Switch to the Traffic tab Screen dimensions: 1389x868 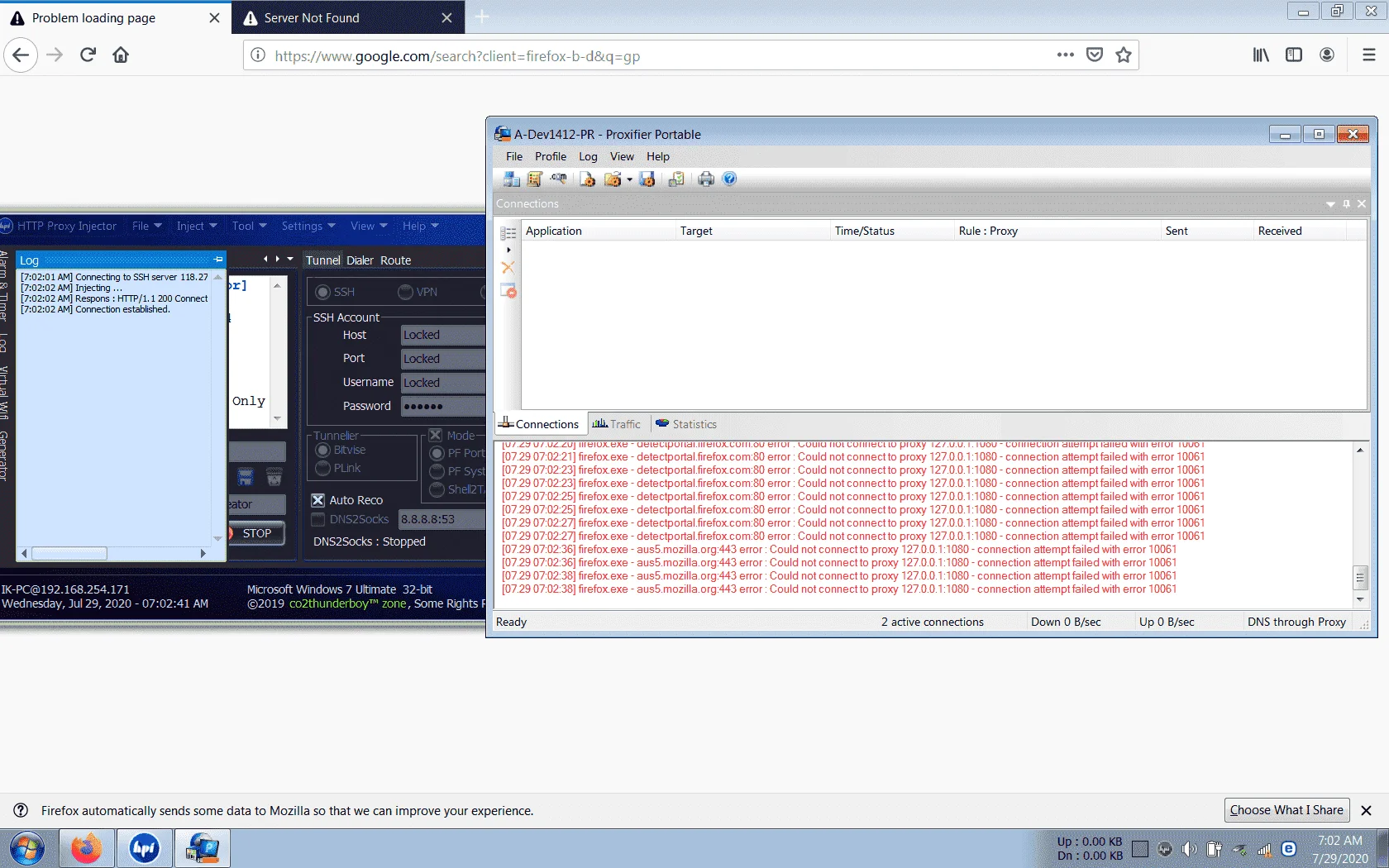coord(617,424)
